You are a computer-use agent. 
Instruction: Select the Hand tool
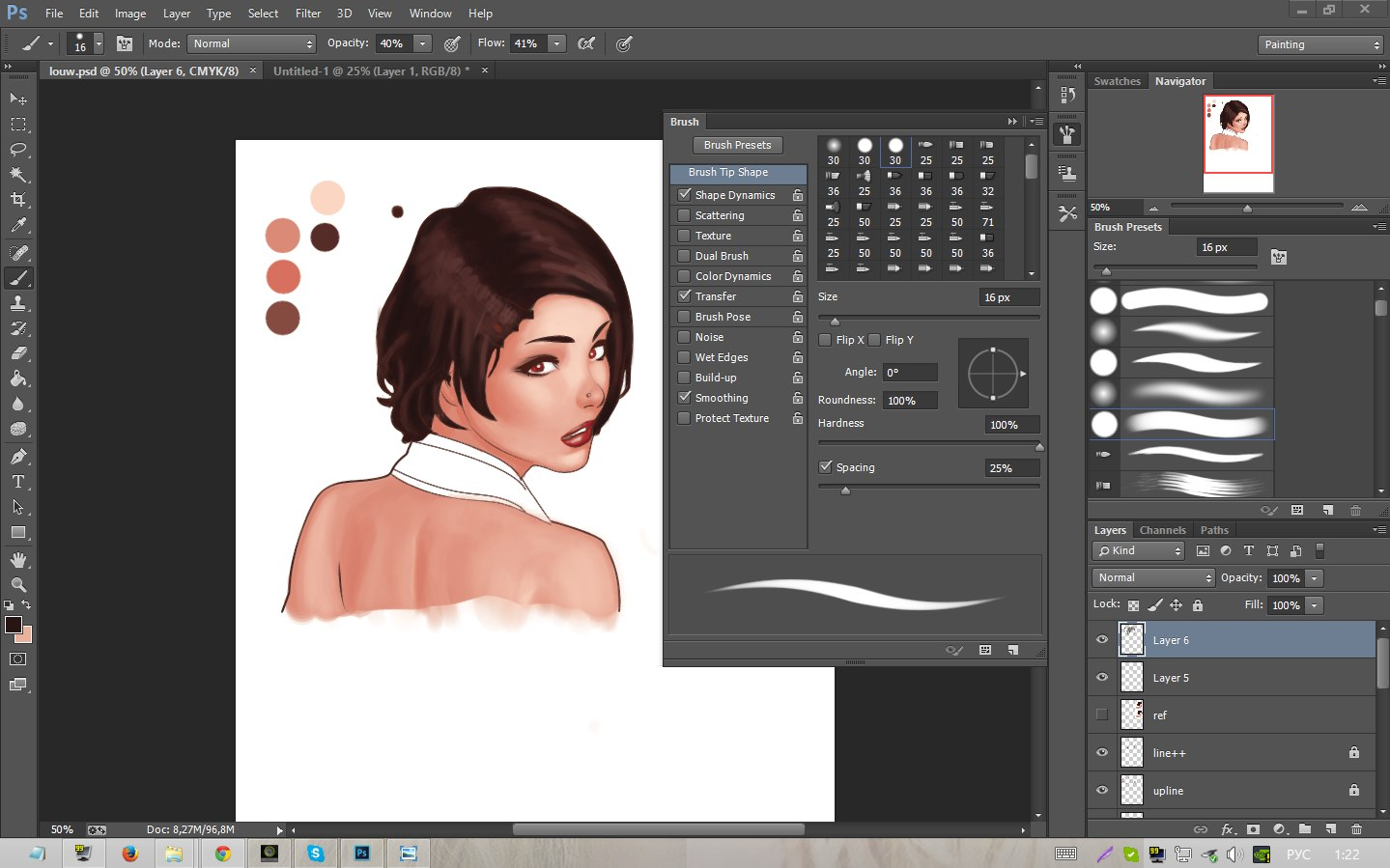(18, 560)
